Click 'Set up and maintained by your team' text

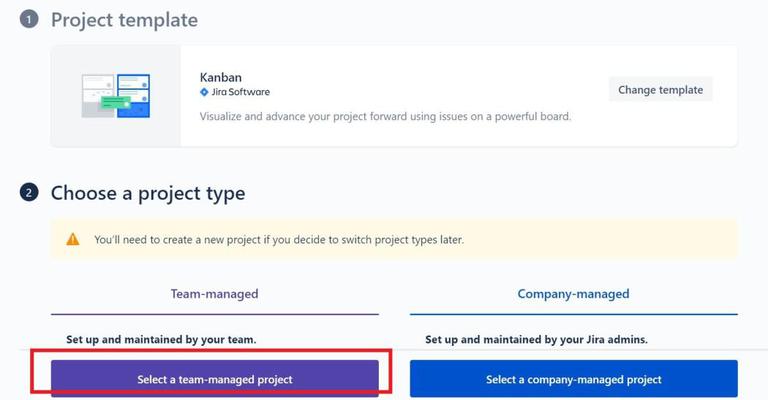pyautogui.click(x=161, y=340)
